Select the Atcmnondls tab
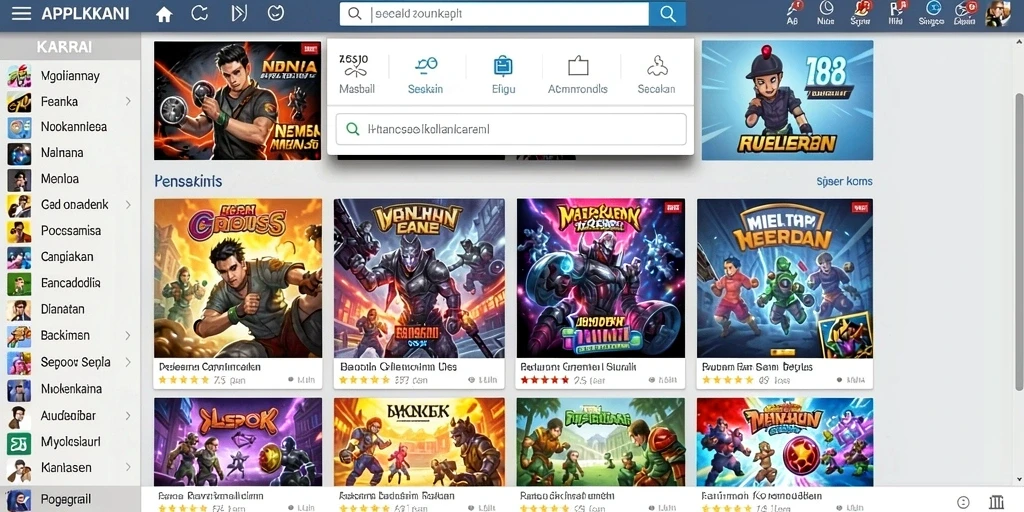This screenshot has height=512, width=1024. point(578,74)
